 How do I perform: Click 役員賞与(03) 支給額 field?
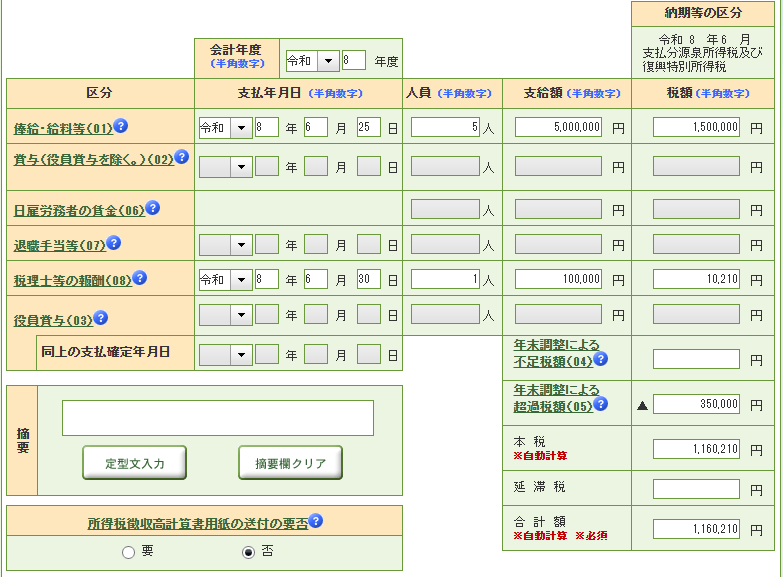pyautogui.click(x=558, y=314)
